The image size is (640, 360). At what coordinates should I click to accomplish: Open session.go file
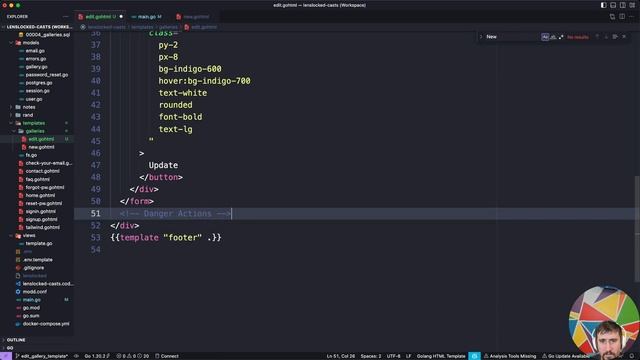38,91
